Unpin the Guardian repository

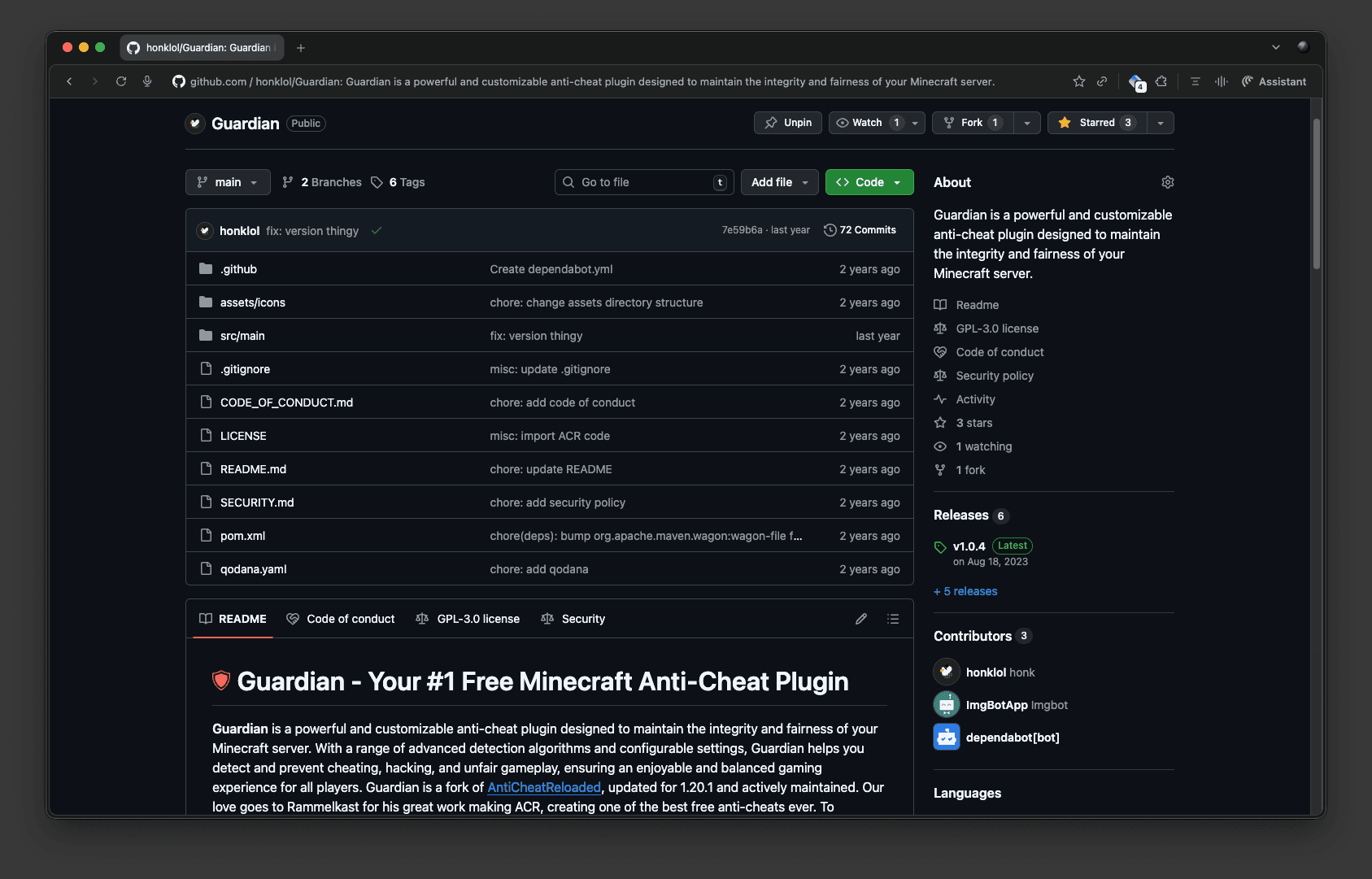[x=788, y=123]
